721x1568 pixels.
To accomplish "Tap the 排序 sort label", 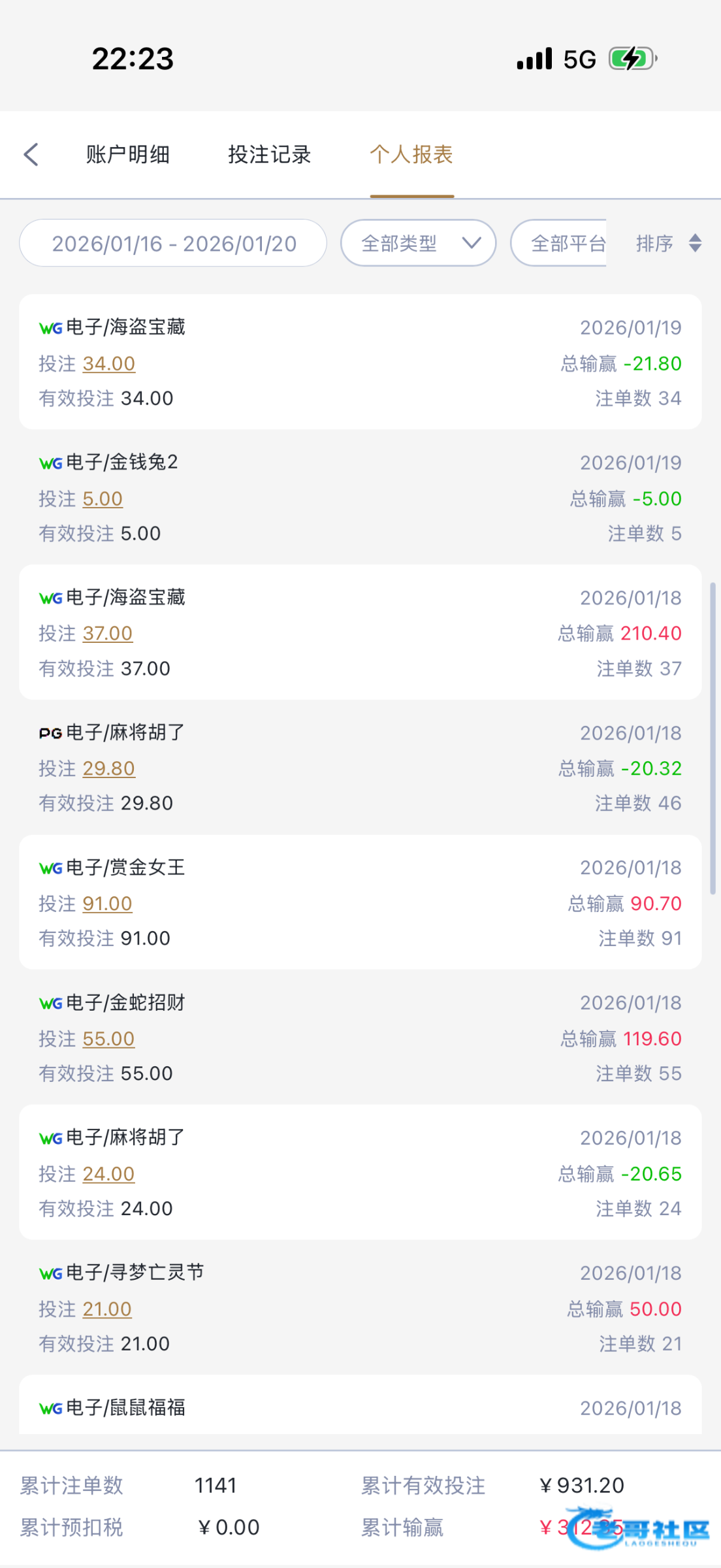I will (x=654, y=243).
